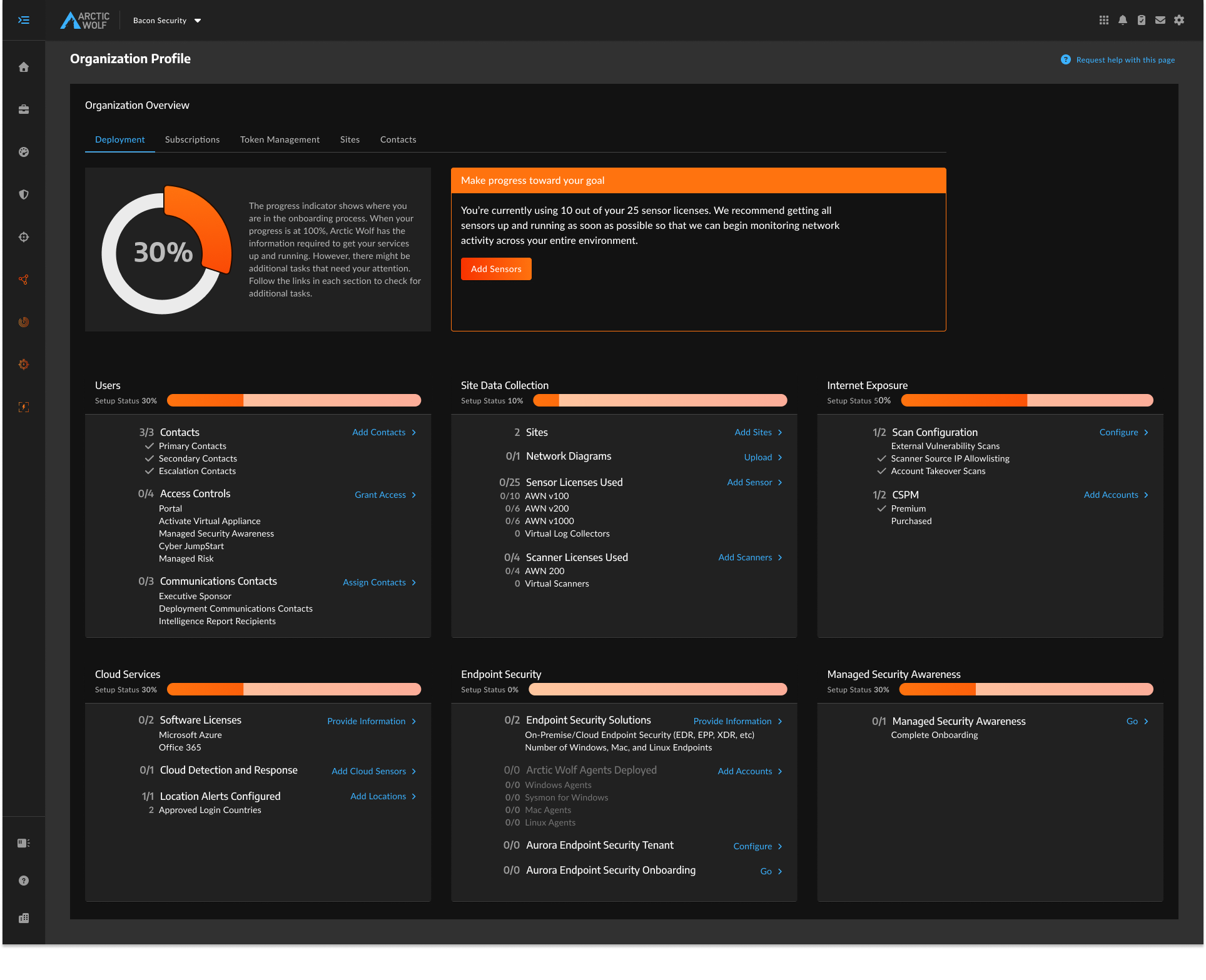
Task: Click the Primary Contacts checkmark item
Action: 186,446
